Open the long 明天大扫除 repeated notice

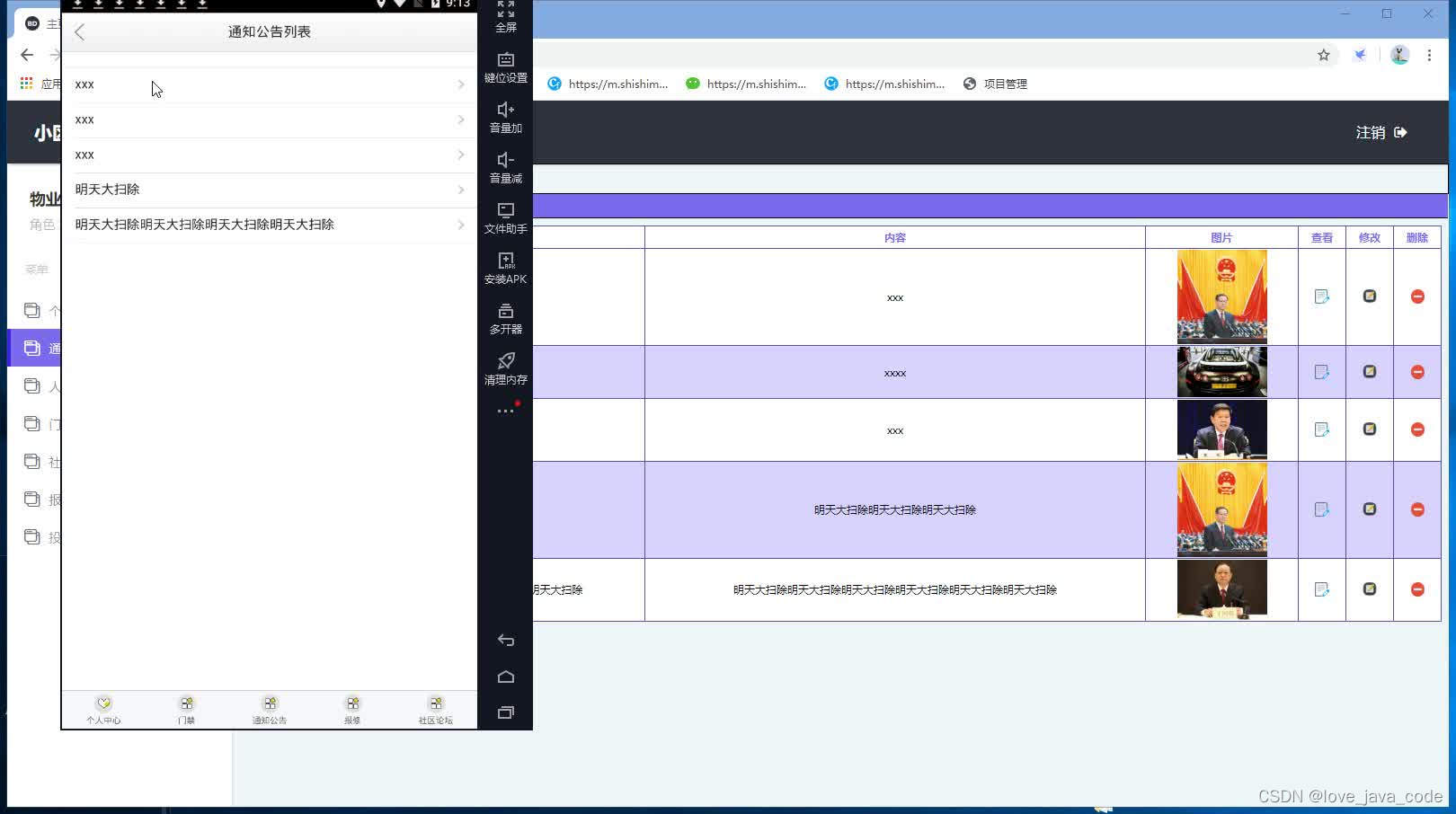(270, 225)
